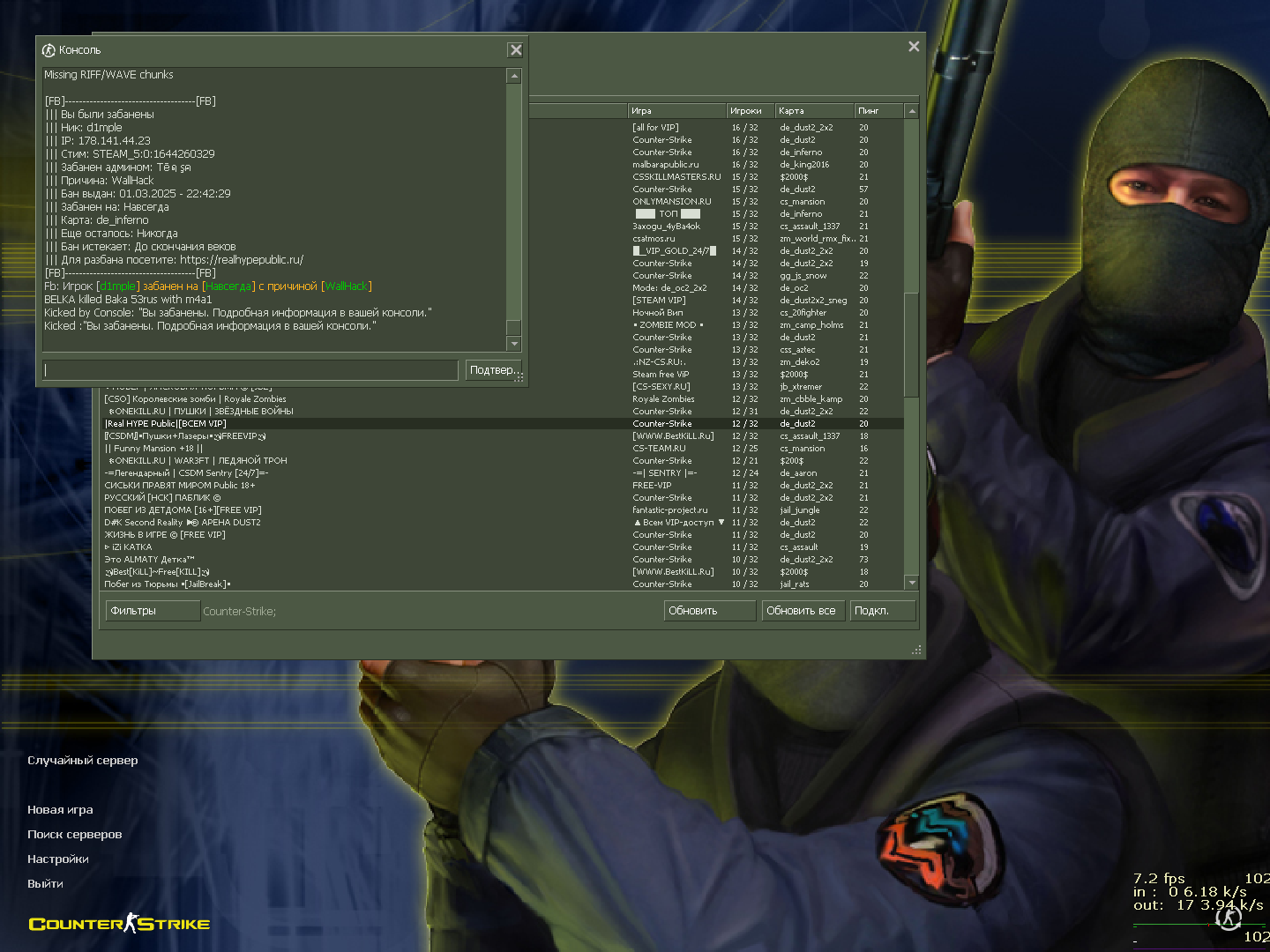Select the Это ALMATY Детка server row
This screenshot has height=952, width=1270.
coord(503,560)
